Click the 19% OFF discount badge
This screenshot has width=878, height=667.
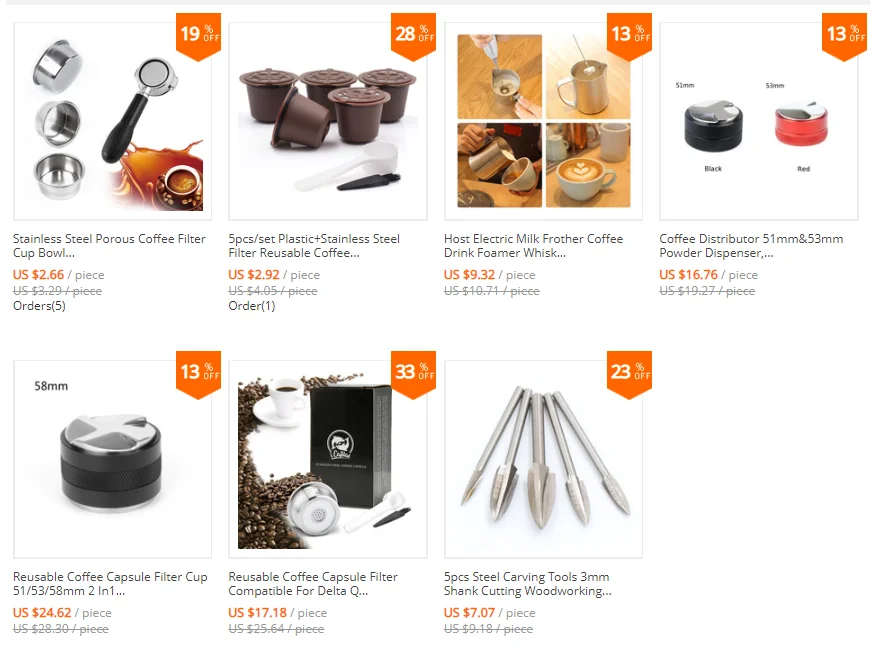tap(198, 35)
